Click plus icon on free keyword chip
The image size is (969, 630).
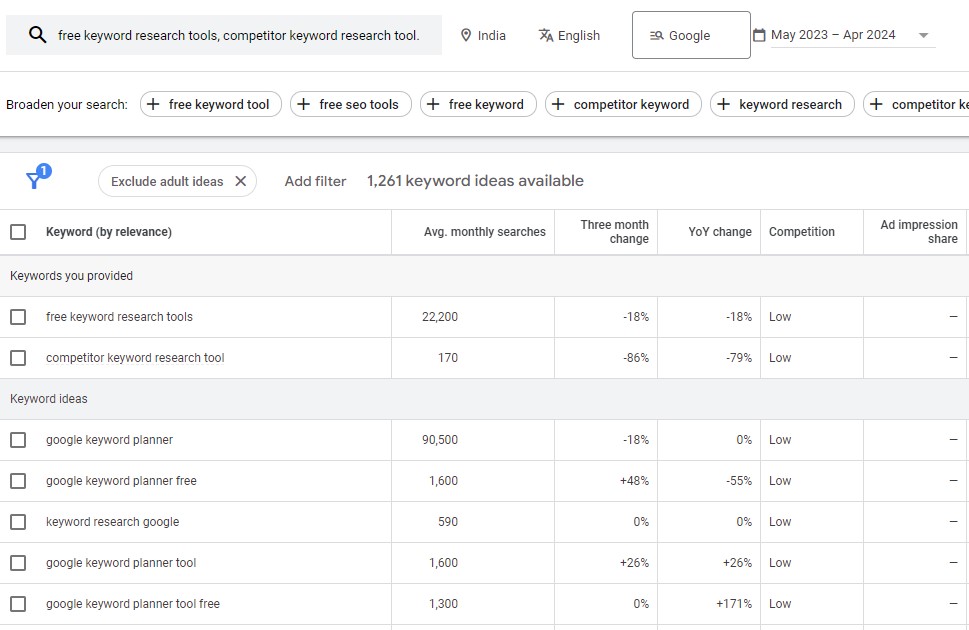click(433, 104)
